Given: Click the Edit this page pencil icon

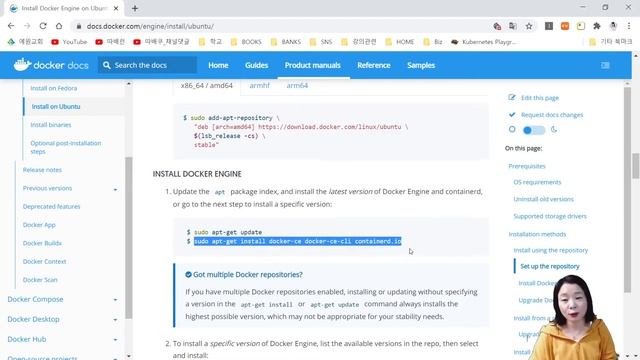Looking at the screenshot, I should (x=512, y=97).
